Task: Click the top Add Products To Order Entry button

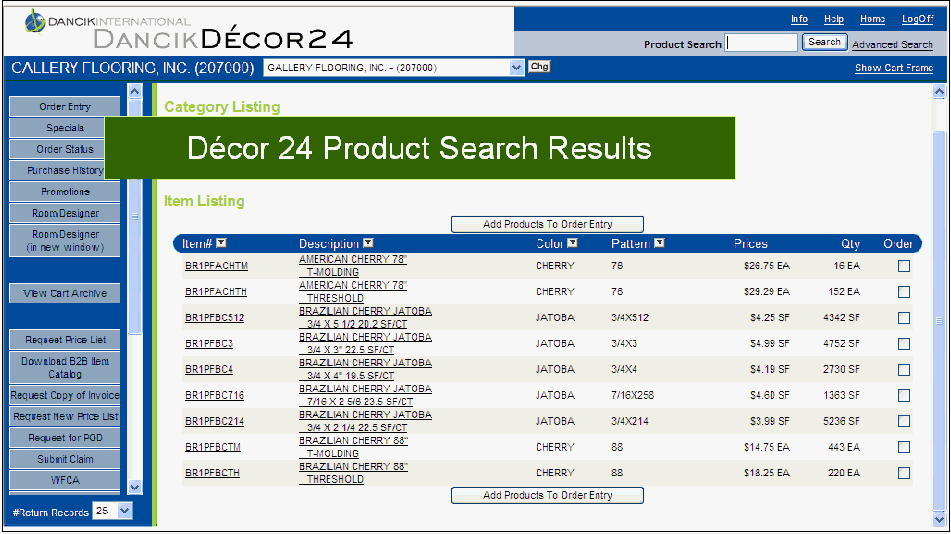Action: click(547, 224)
